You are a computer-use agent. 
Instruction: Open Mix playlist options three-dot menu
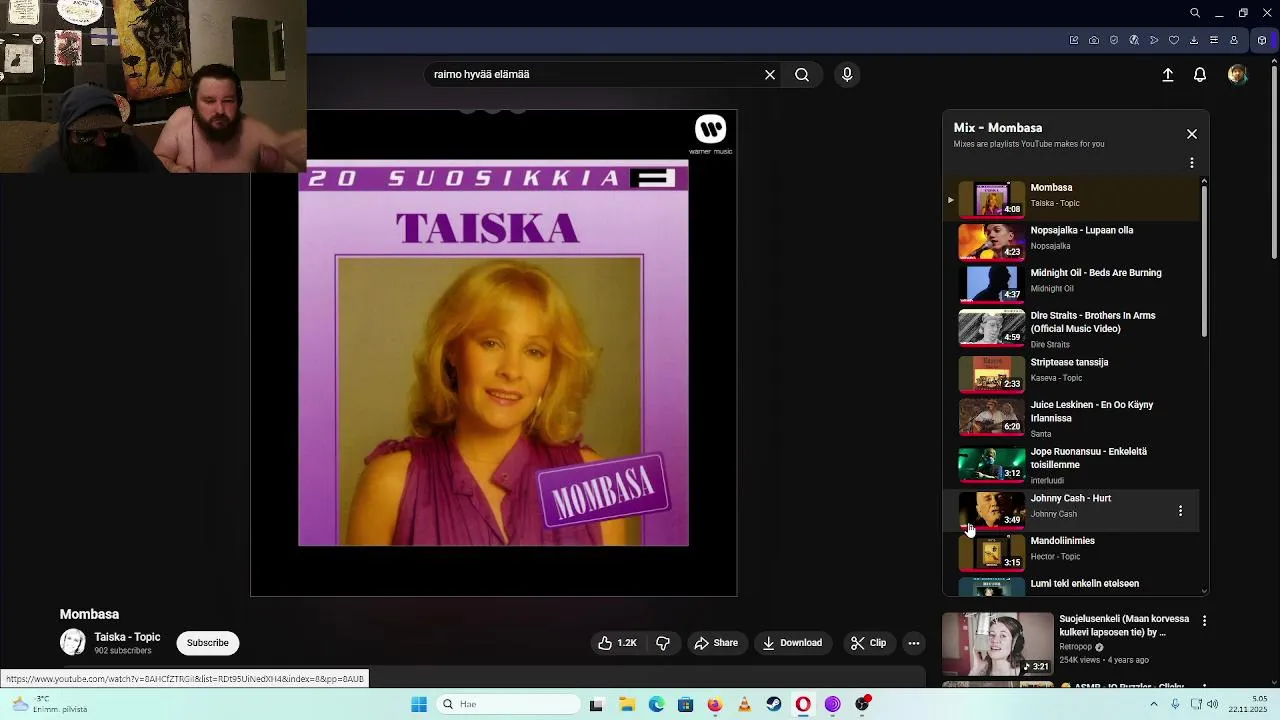[1192, 163]
